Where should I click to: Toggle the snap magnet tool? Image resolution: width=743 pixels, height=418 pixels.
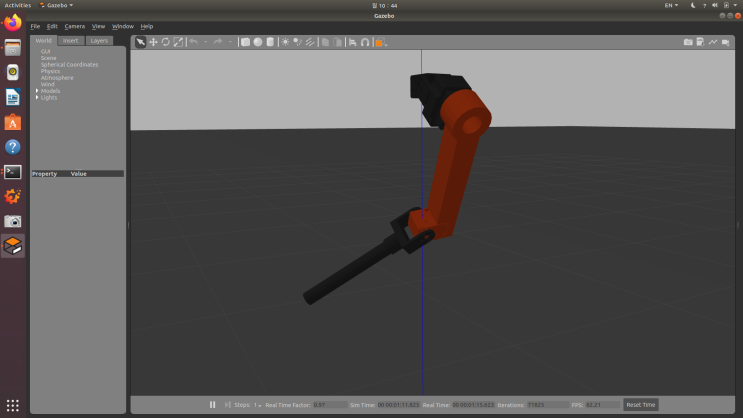point(365,42)
